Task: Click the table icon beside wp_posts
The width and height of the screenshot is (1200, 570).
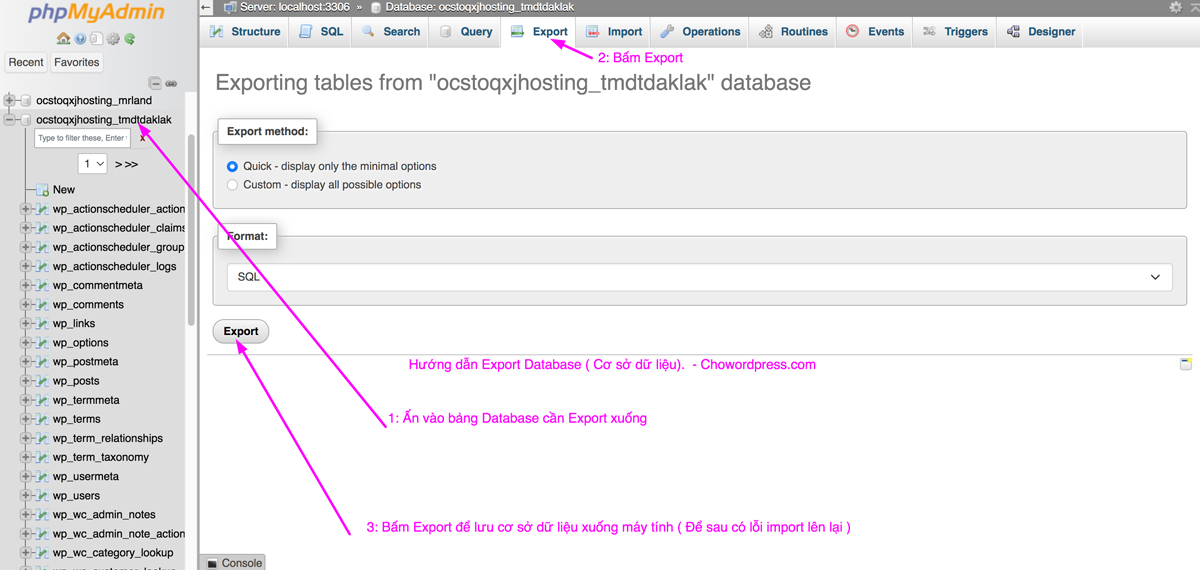Action: click(43, 381)
